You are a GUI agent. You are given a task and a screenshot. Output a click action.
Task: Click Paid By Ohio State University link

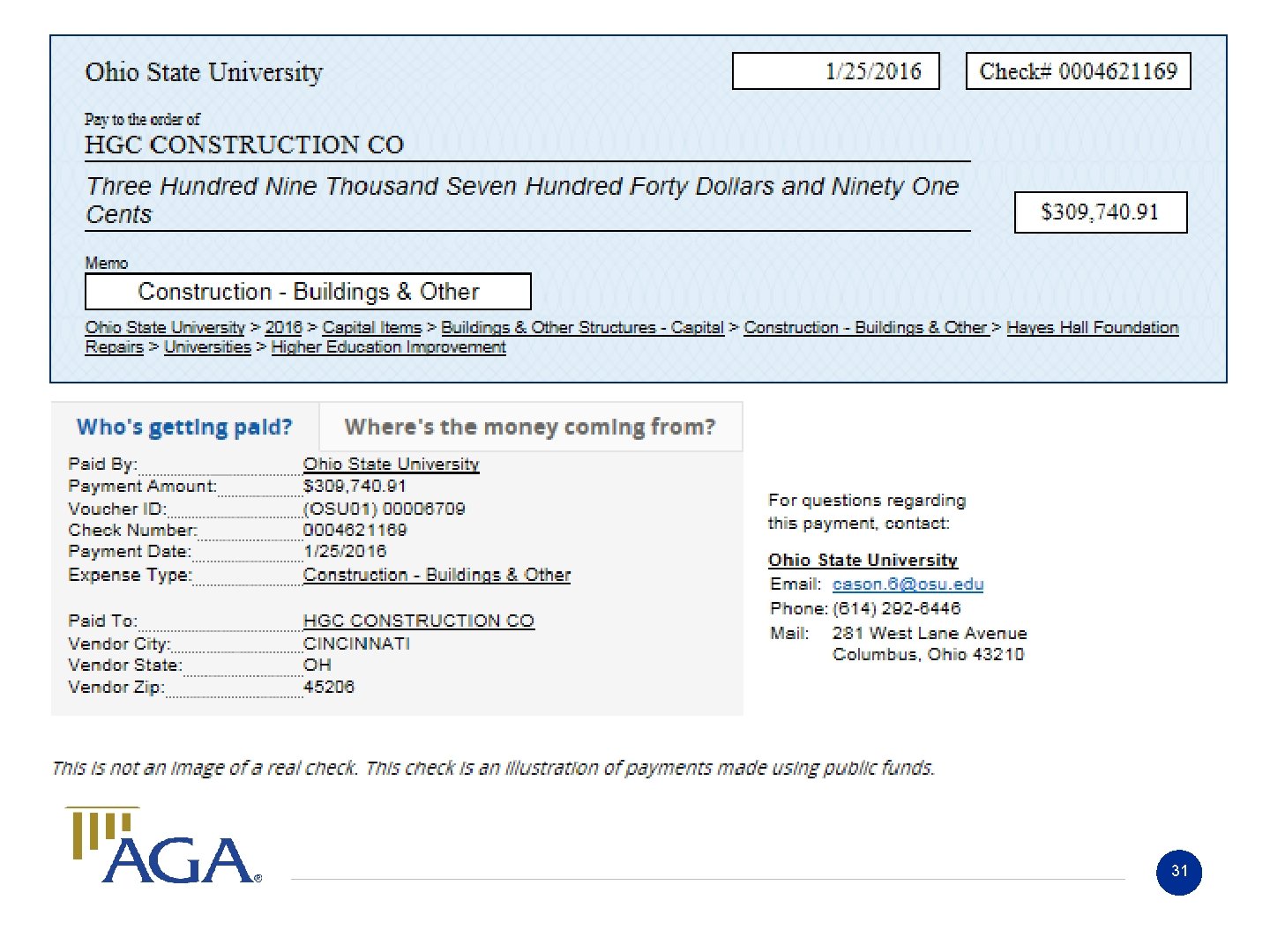(391, 464)
